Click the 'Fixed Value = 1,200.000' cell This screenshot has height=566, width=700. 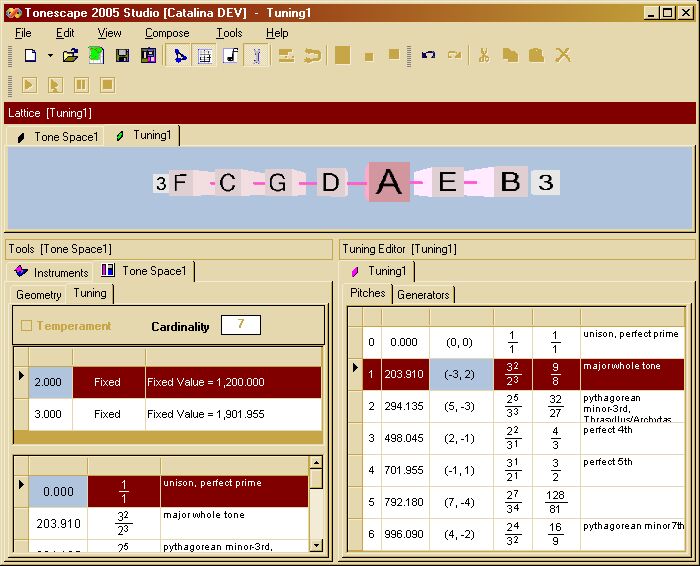(x=233, y=382)
